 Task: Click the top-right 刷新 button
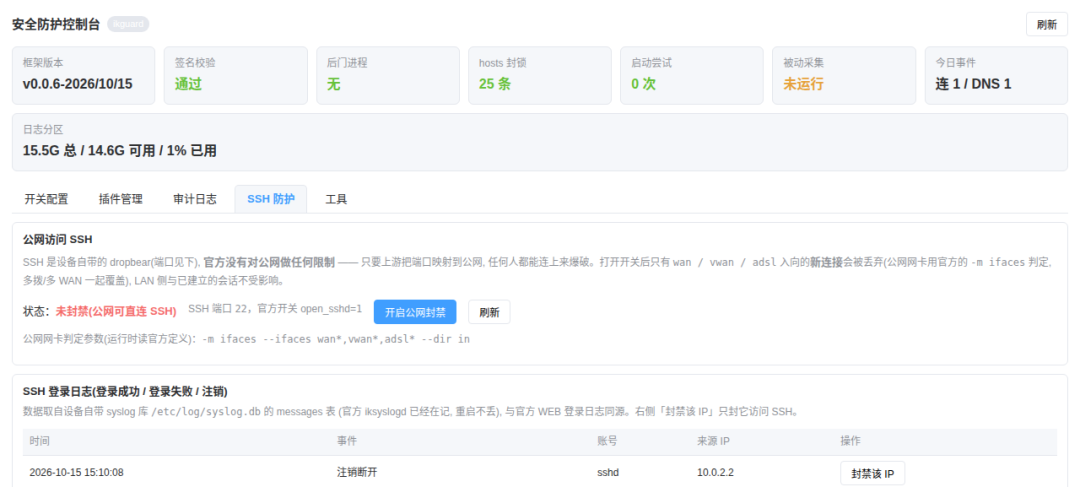(x=1046, y=24)
